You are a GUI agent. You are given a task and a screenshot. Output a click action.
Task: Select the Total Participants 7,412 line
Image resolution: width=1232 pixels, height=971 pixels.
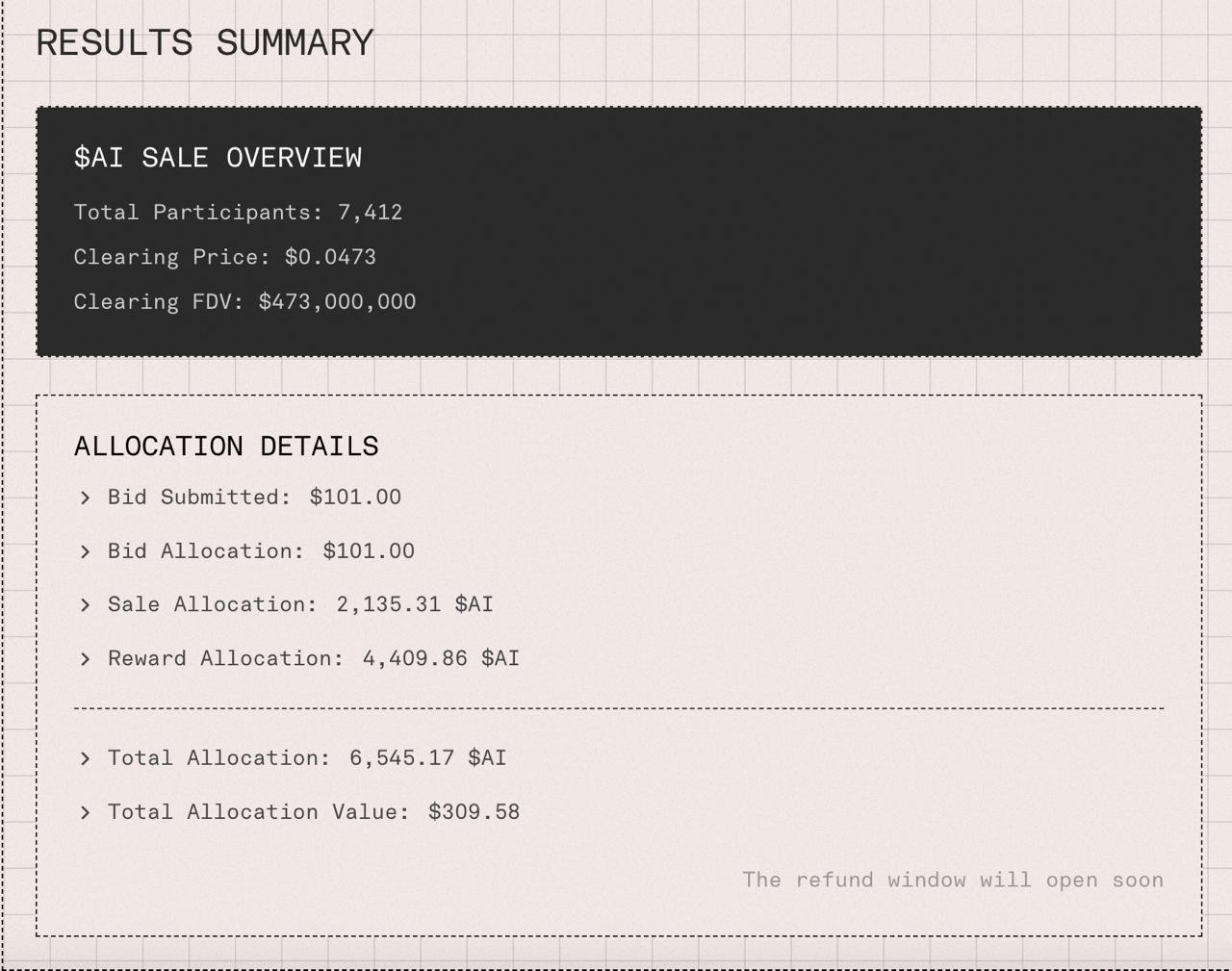238,213
